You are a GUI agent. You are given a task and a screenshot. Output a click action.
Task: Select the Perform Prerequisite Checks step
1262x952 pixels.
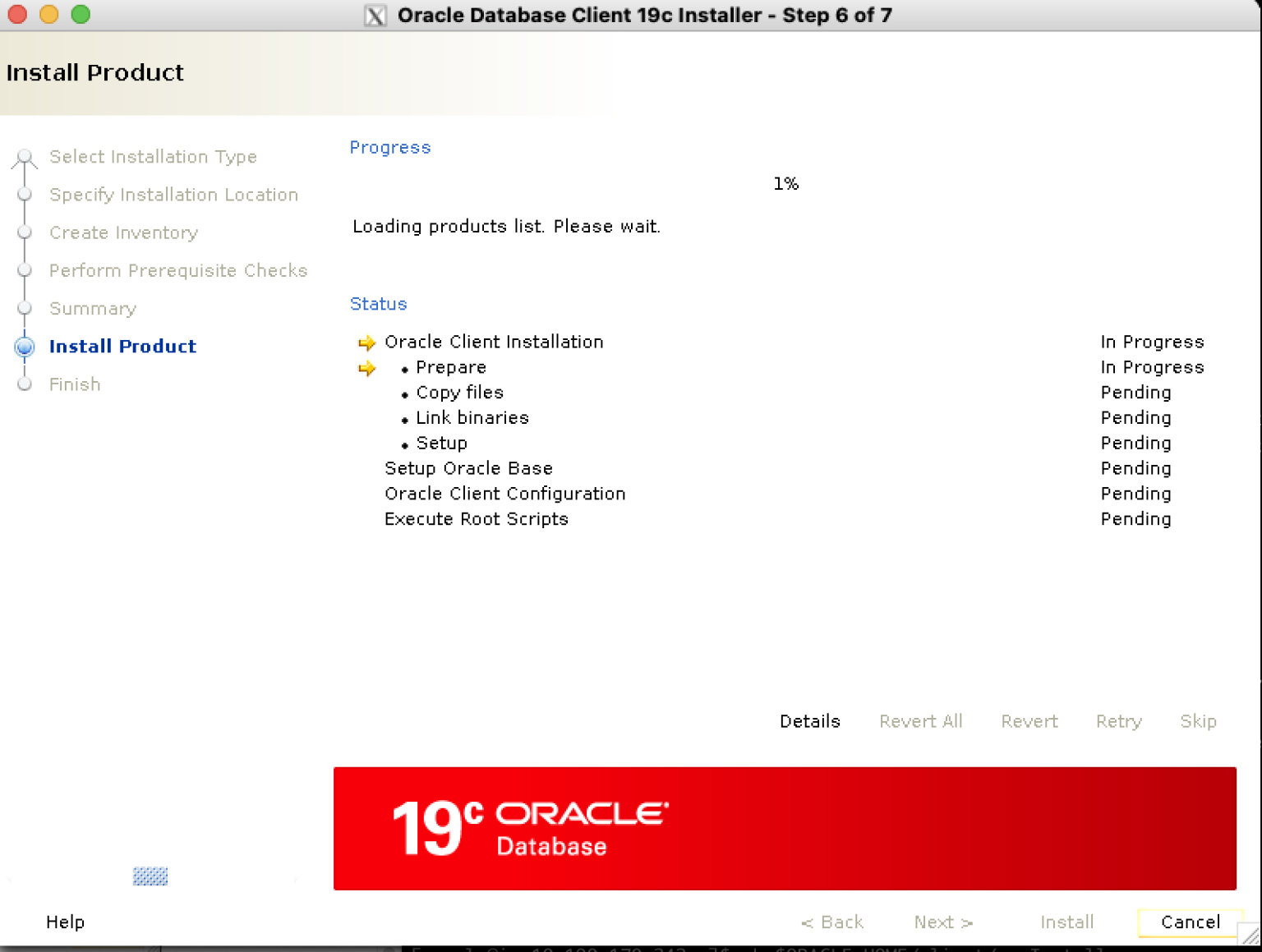click(178, 270)
